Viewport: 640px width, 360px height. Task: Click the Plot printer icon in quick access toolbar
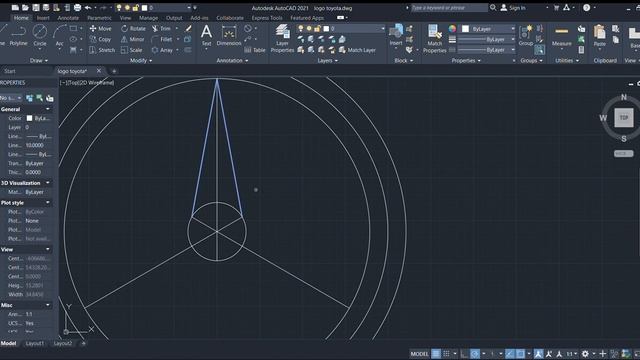[77, 7]
